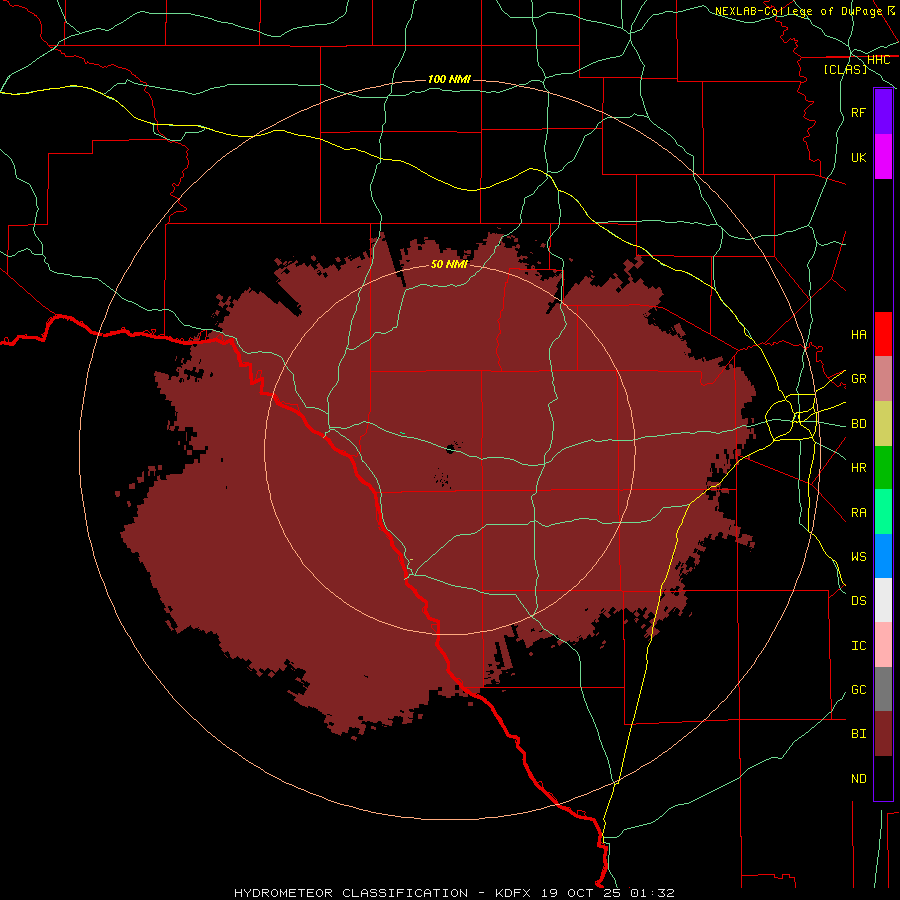Click the radar site black dot at center

(451, 449)
